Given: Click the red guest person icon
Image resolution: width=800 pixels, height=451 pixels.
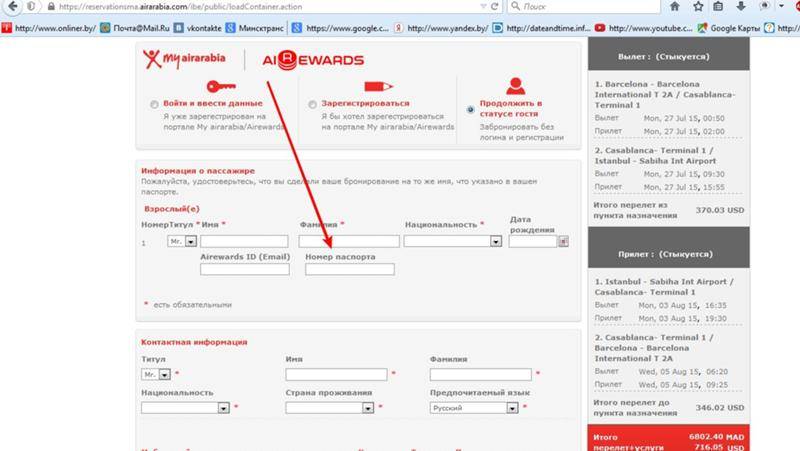Looking at the screenshot, I should click(515, 86).
